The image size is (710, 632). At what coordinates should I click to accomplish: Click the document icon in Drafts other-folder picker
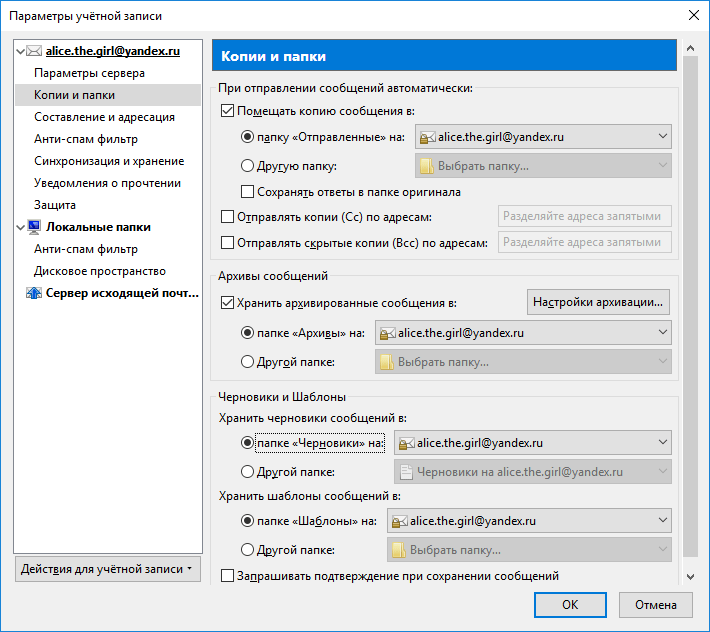click(407, 472)
